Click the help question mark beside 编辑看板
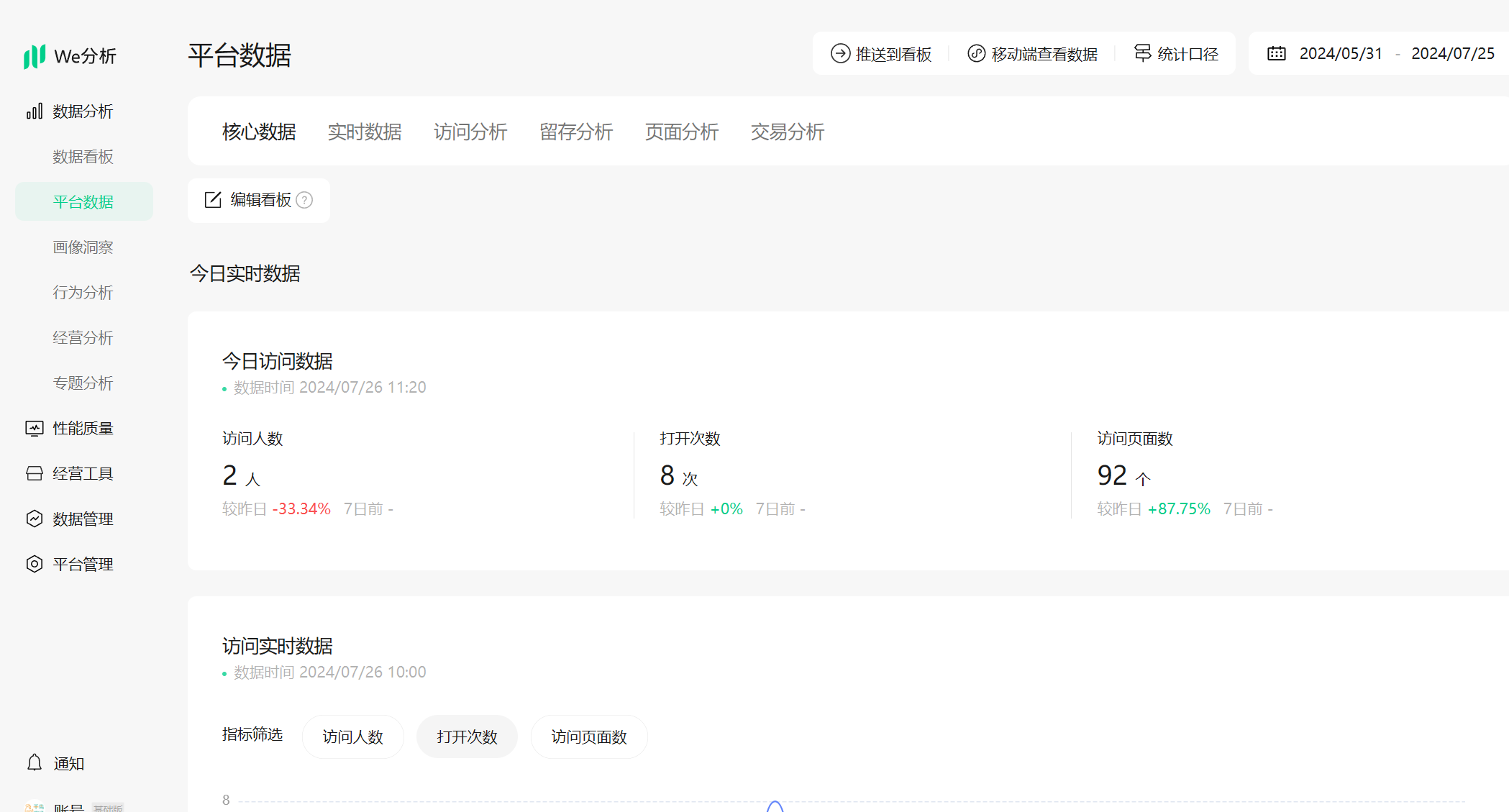The image size is (1509, 812). 304,201
